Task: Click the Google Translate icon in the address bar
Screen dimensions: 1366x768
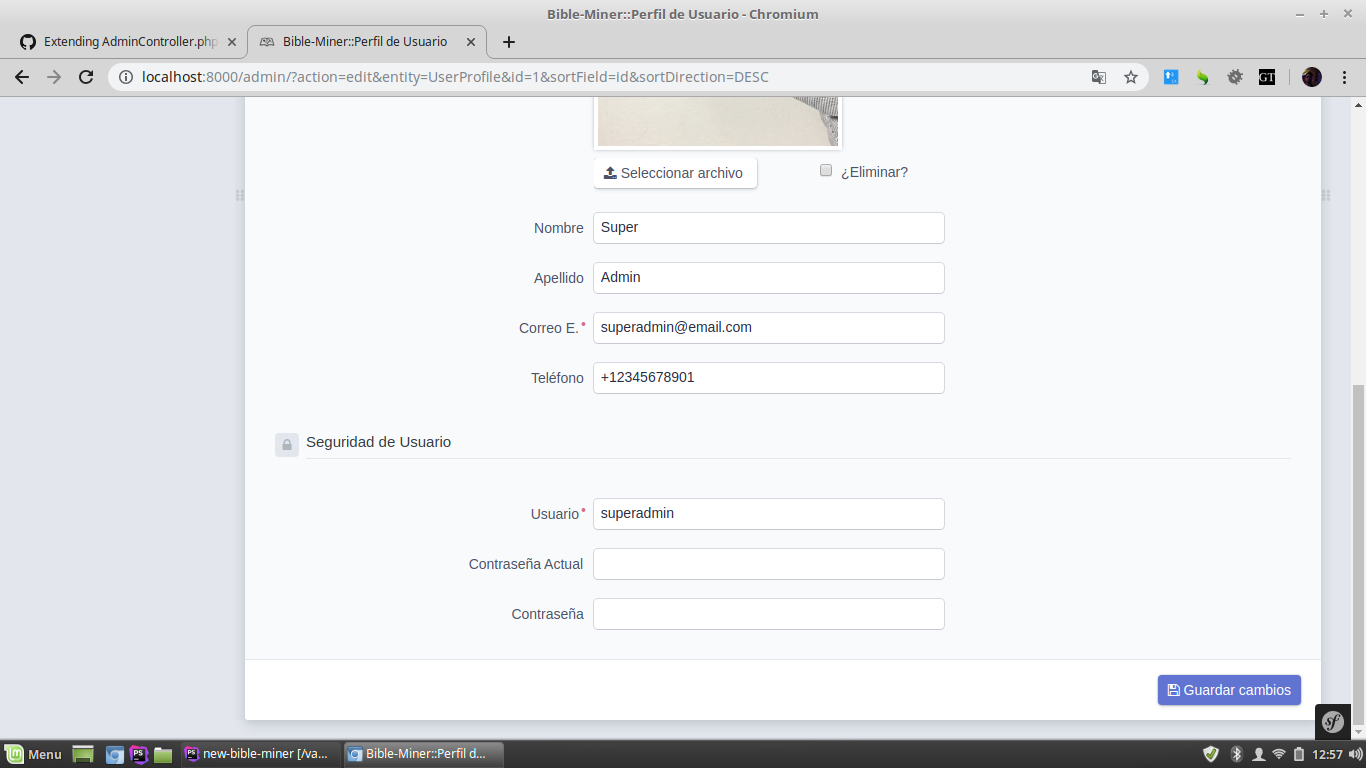Action: (x=1099, y=76)
